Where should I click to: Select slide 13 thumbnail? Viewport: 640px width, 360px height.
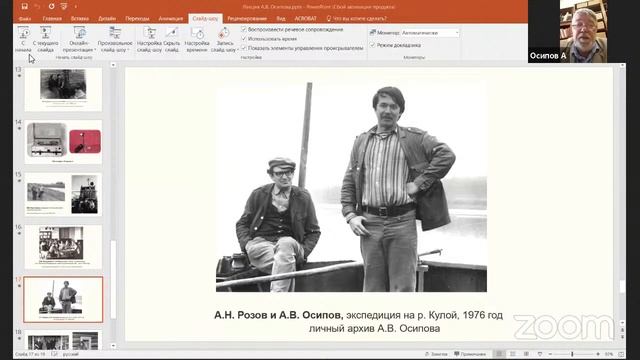(63, 89)
